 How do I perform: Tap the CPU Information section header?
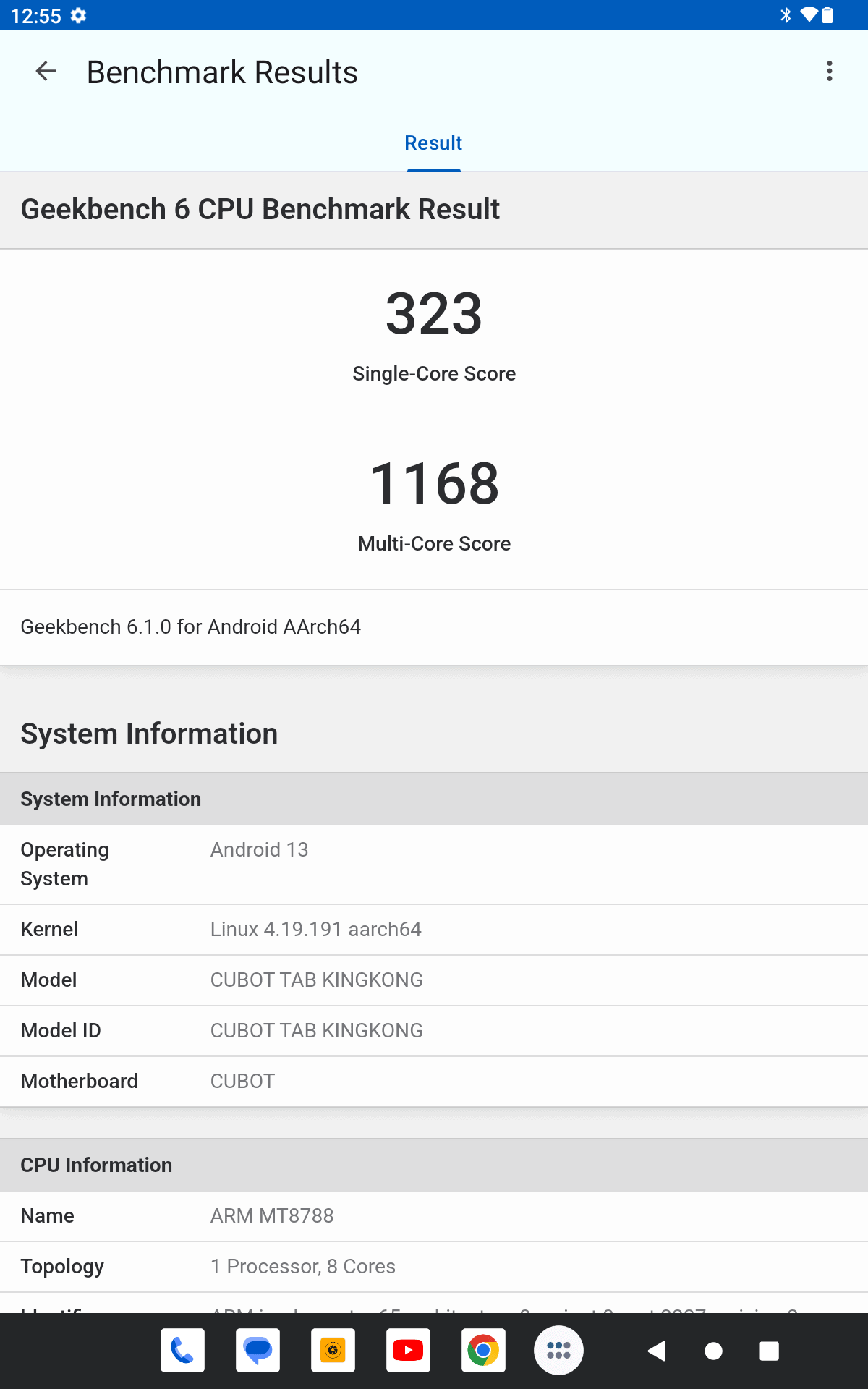(434, 1165)
